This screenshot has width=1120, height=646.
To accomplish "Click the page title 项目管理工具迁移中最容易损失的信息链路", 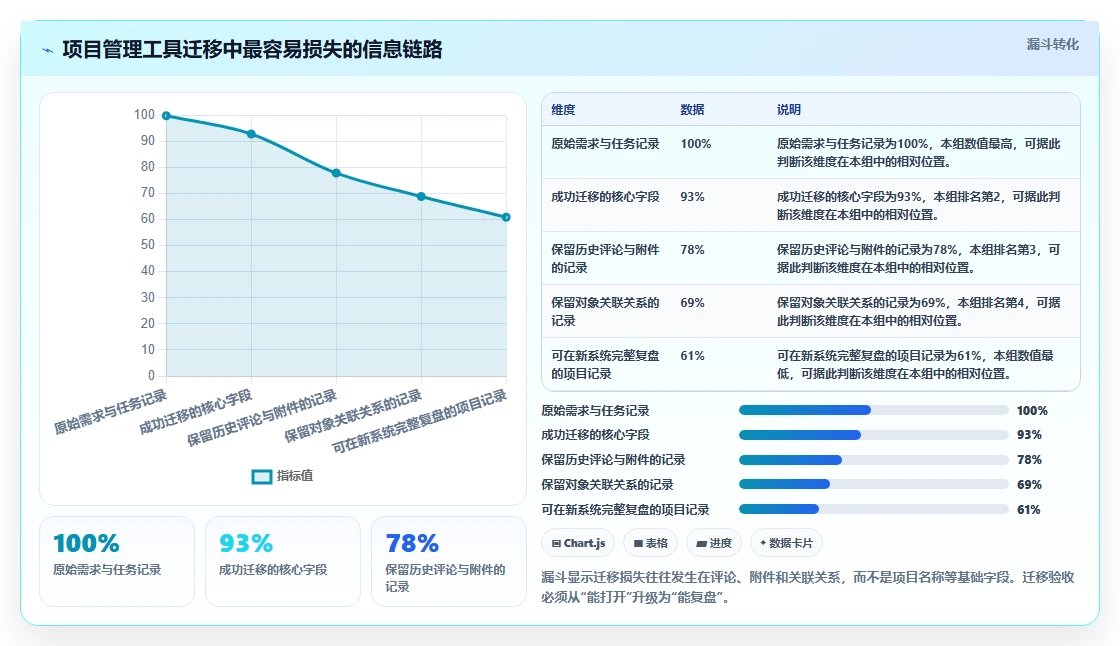I will [x=252, y=50].
